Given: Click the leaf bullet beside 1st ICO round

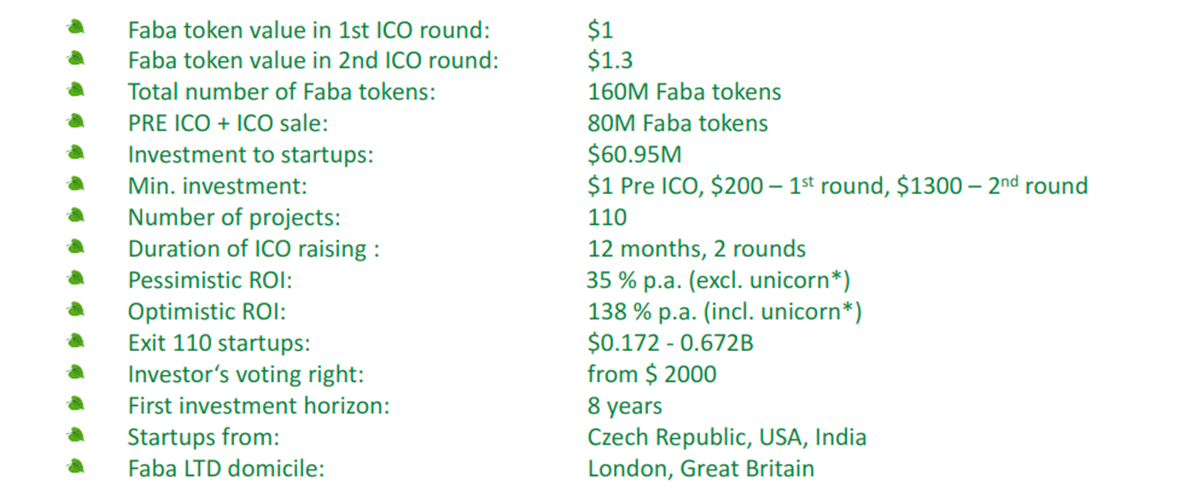Looking at the screenshot, I should pos(76,27).
